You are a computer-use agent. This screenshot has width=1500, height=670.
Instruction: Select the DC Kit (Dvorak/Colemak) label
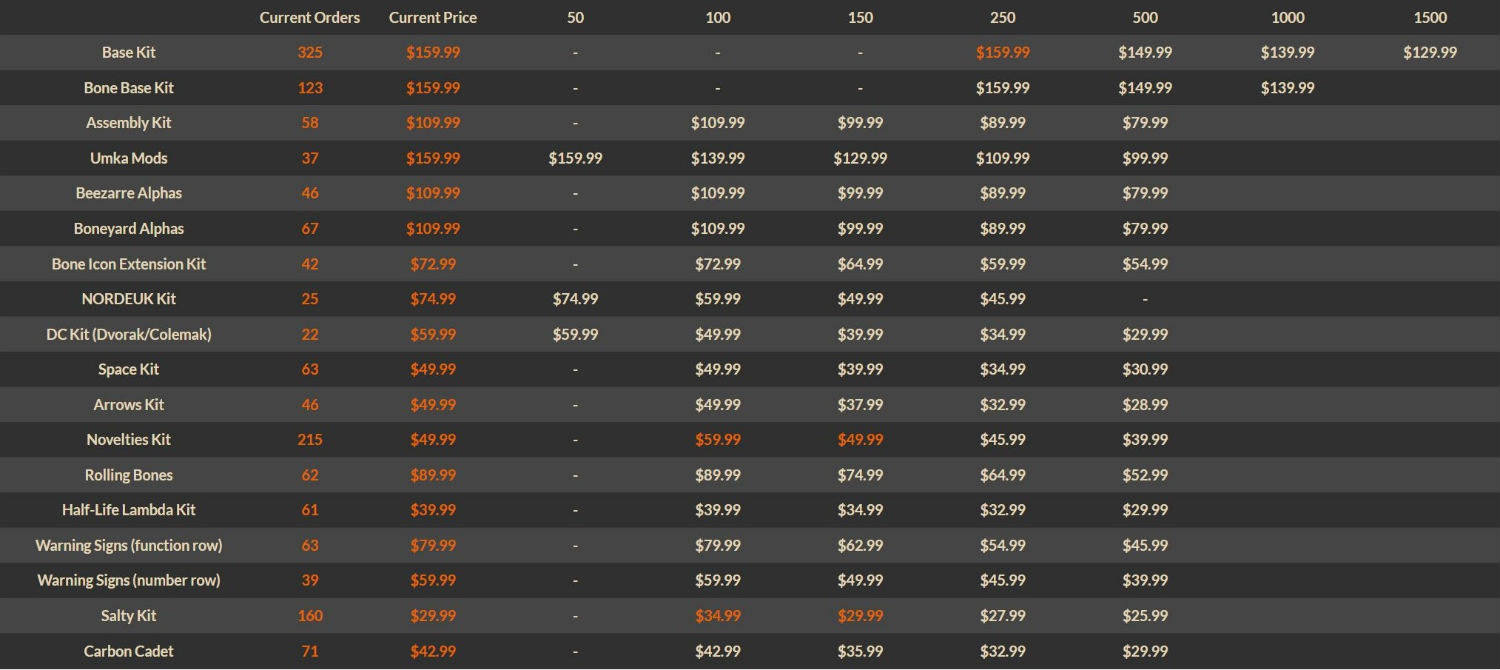(x=129, y=334)
